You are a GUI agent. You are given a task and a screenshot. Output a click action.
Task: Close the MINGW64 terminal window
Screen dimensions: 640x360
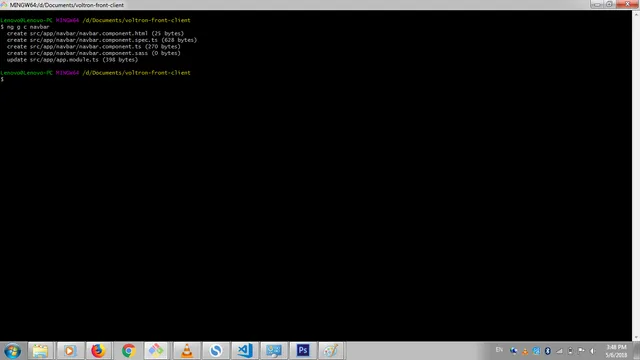click(627, 4)
